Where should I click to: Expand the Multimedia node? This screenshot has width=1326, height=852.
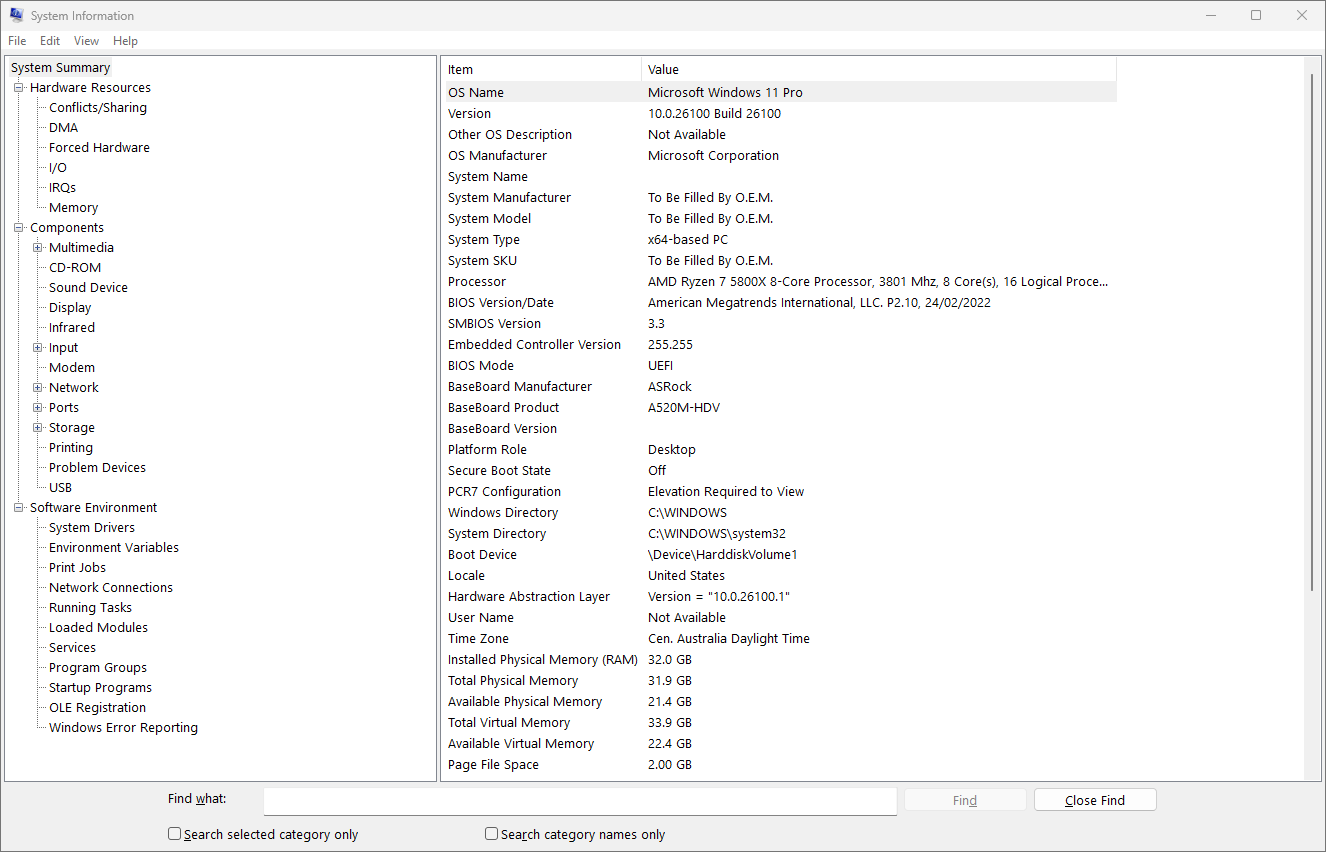(x=35, y=247)
